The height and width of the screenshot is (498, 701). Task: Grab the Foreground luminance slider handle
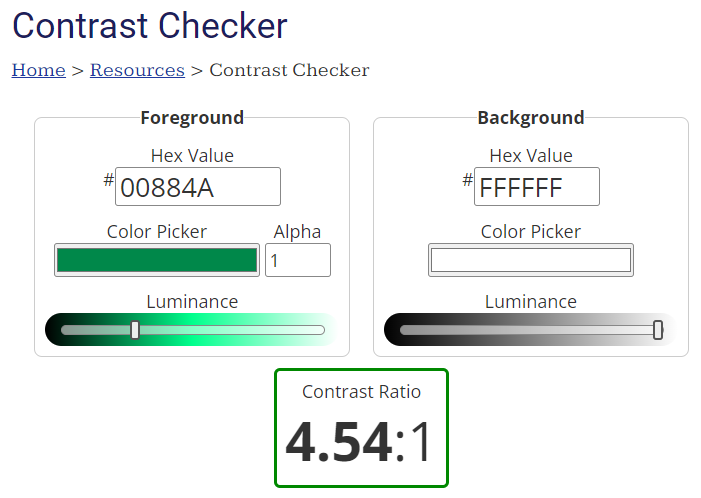click(x=135, y=330)
